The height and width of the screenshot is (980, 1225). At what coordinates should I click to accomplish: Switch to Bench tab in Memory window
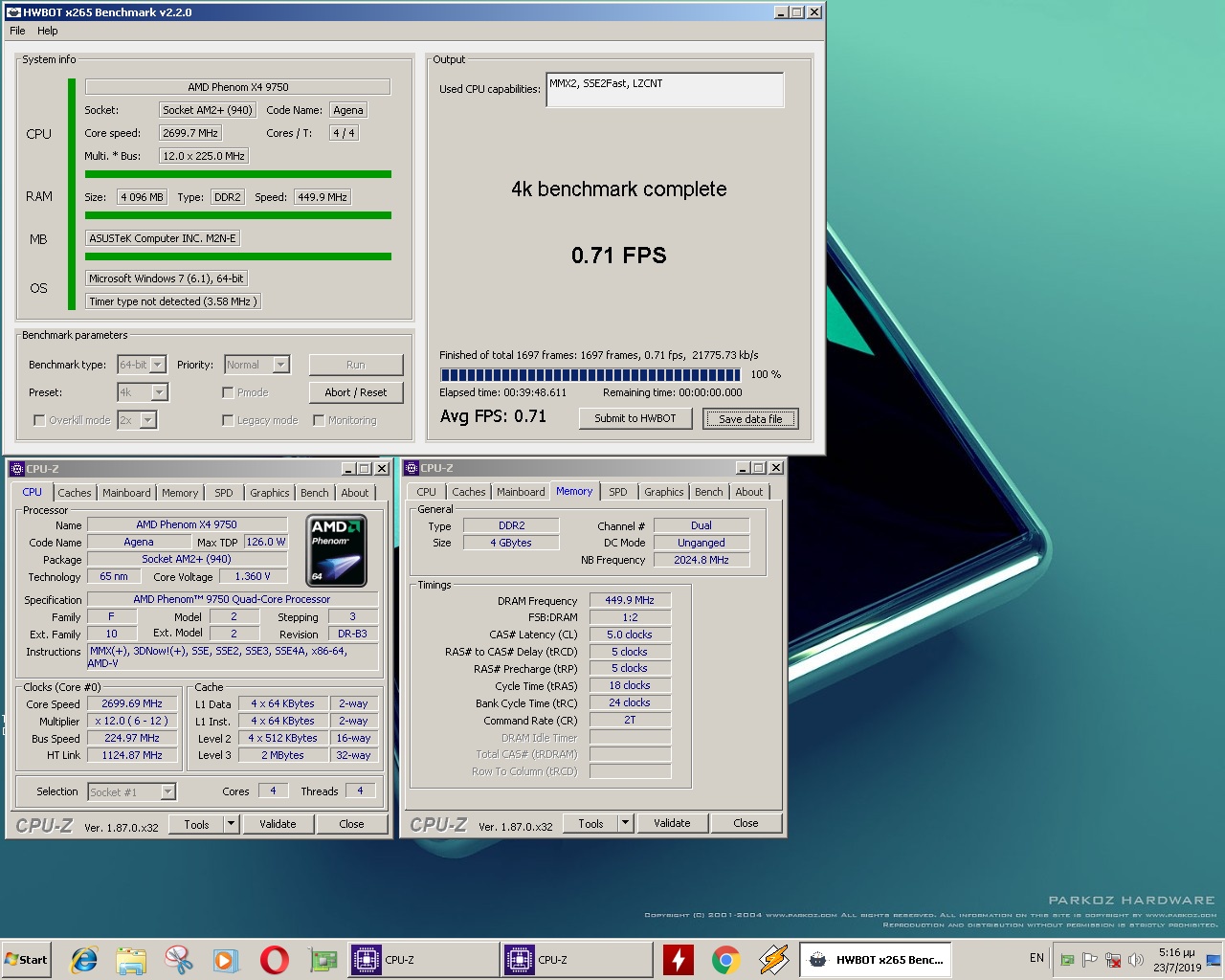click(x=709, y=492)
